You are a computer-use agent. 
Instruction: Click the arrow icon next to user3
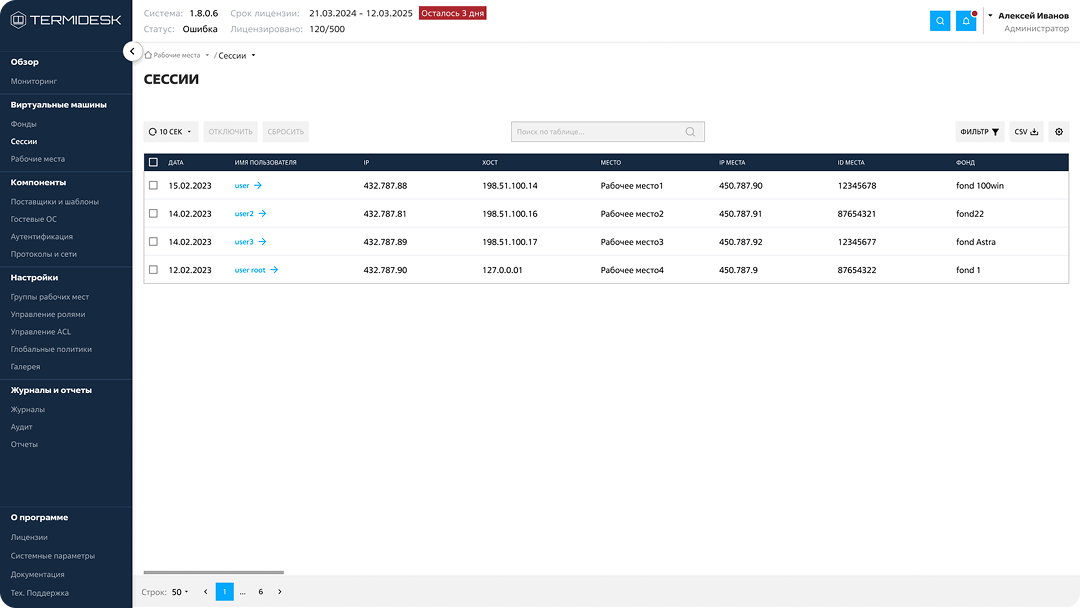[x=263, y=242]
